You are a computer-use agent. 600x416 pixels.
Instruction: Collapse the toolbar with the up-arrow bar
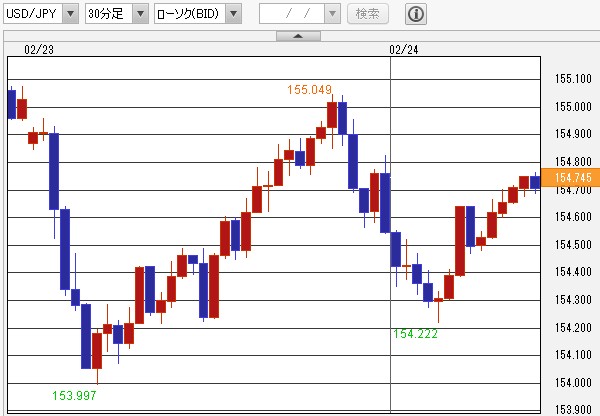click(x=298, y=36)
